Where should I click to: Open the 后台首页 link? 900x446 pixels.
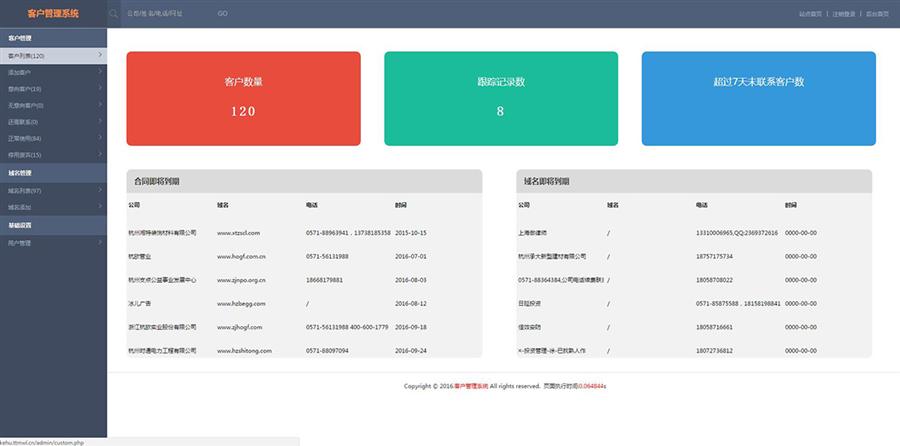point(877,14)
